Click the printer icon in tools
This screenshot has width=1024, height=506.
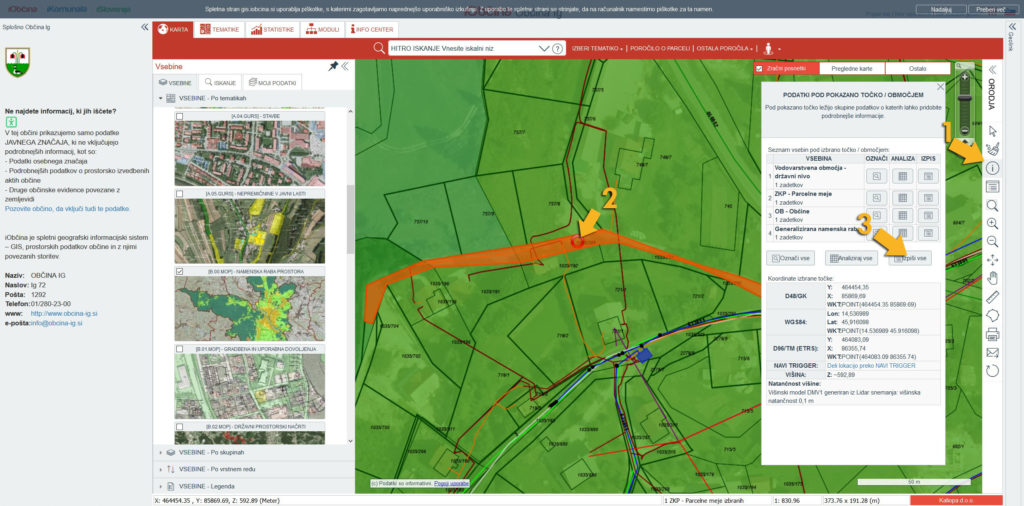992,334
